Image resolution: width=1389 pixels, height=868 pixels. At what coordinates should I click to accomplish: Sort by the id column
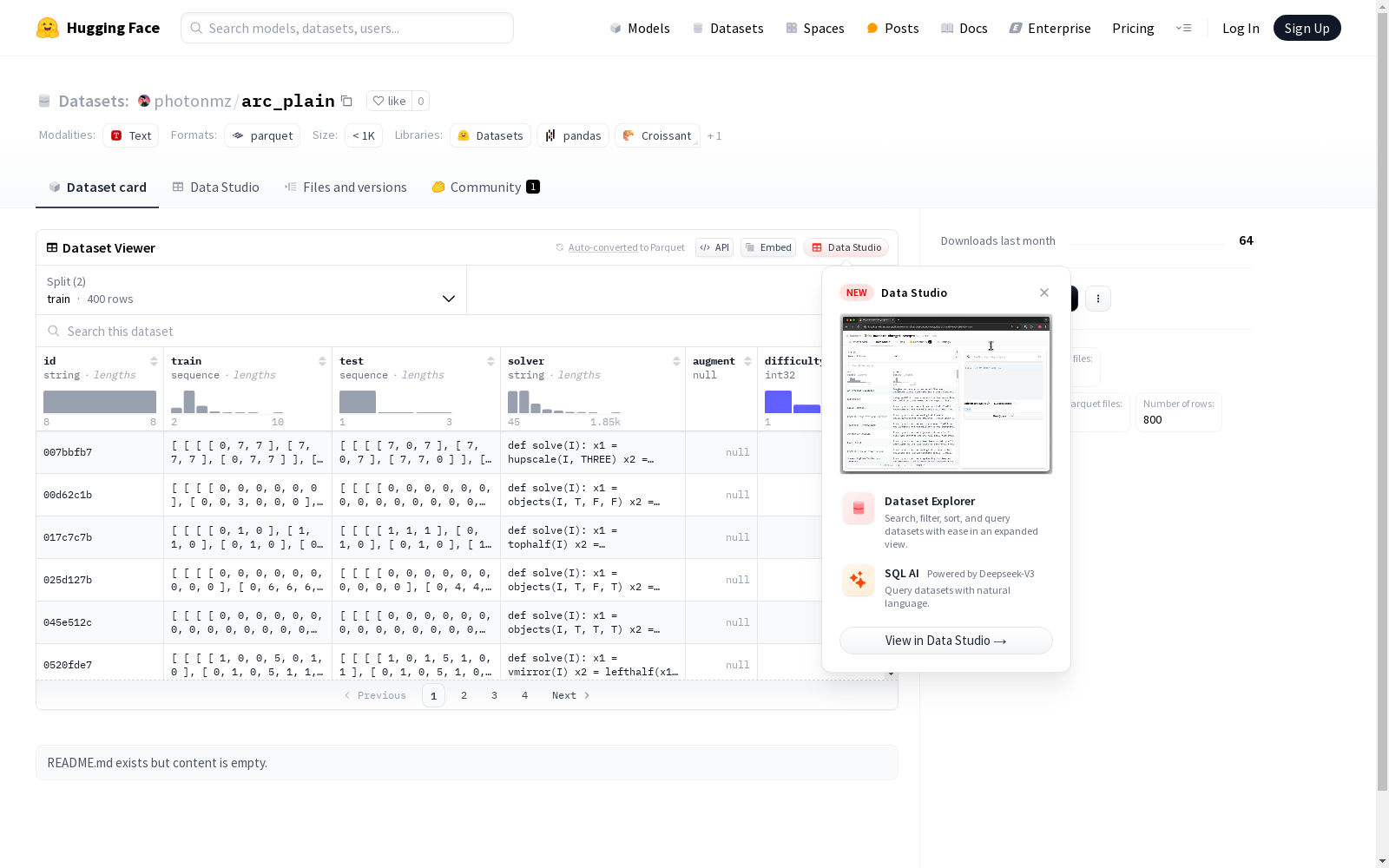154,361
